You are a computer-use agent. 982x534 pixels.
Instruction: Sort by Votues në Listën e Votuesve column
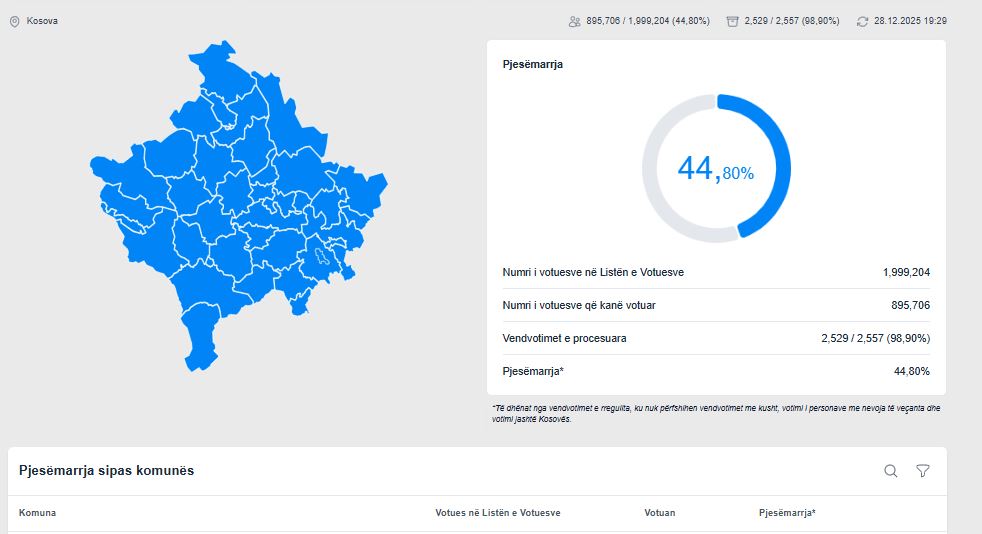497,513
